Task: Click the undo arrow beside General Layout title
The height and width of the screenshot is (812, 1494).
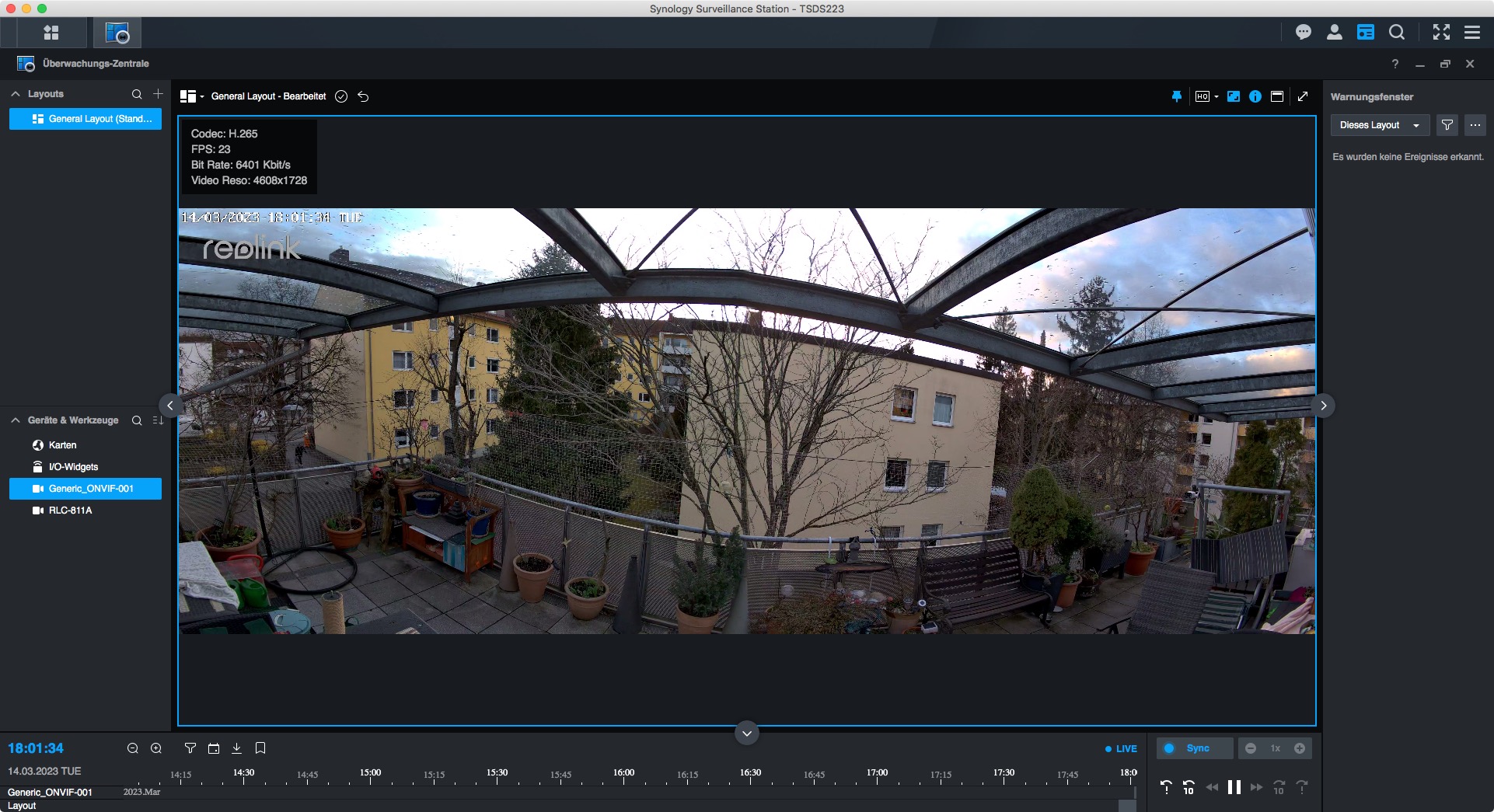Action: tap(363, 96)
